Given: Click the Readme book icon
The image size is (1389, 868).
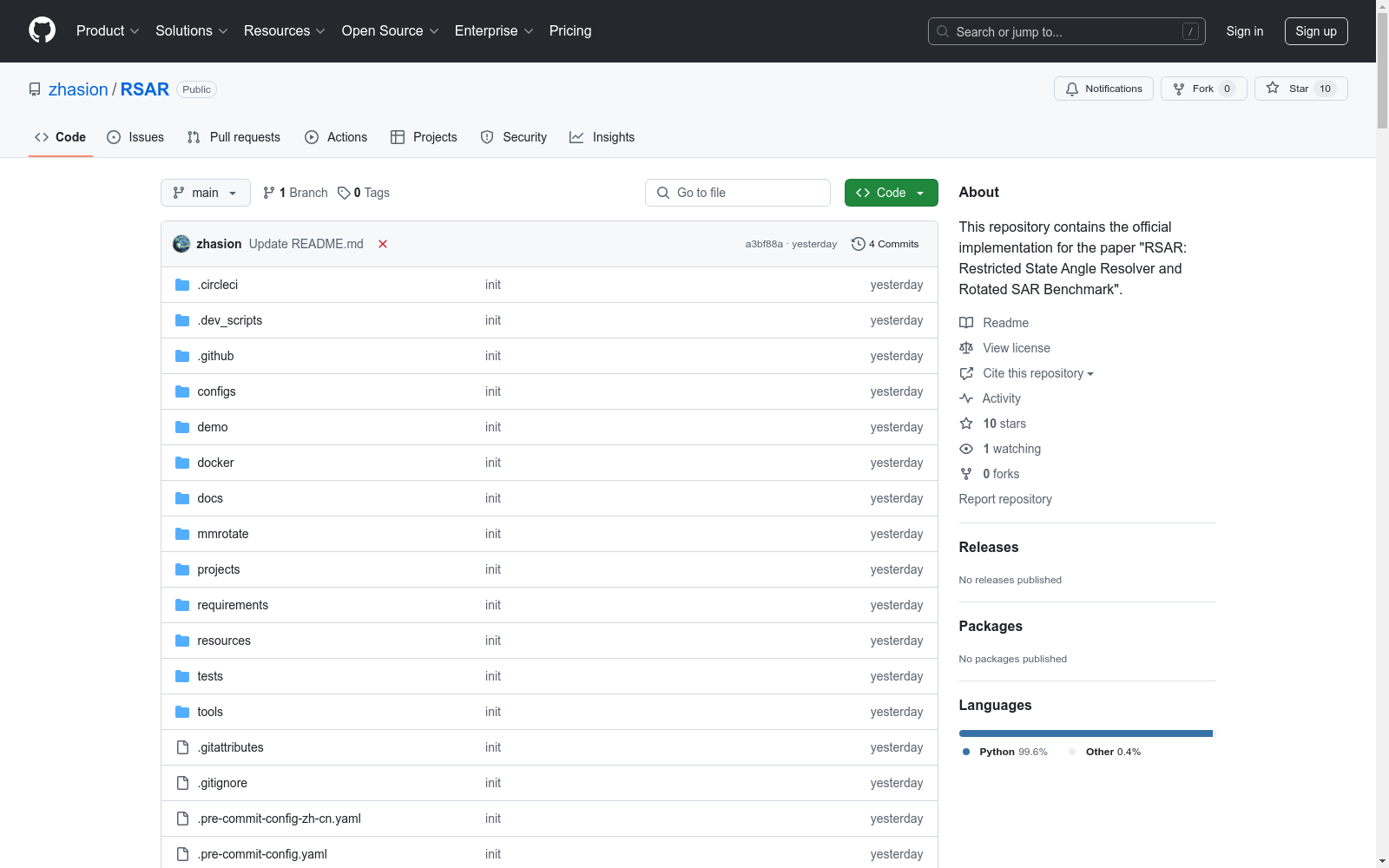Looking at the screenshot, I should pyautogui.click(x=966, y=323).
